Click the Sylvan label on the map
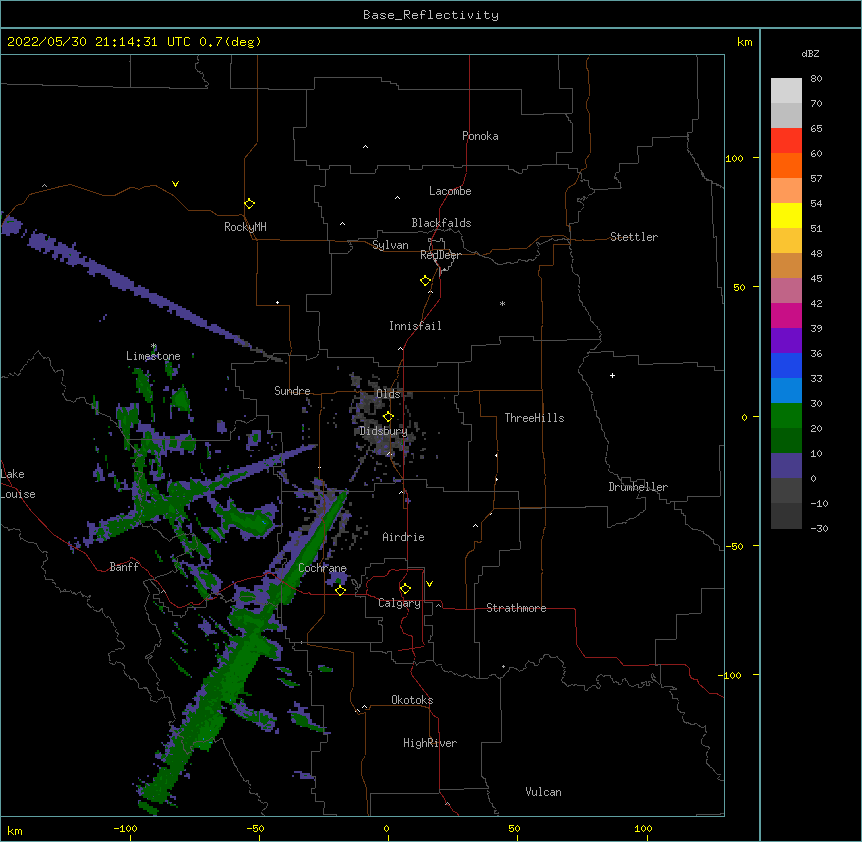This screenshot has width=862, height=842. pyautogui.click(x=390, y=245)
